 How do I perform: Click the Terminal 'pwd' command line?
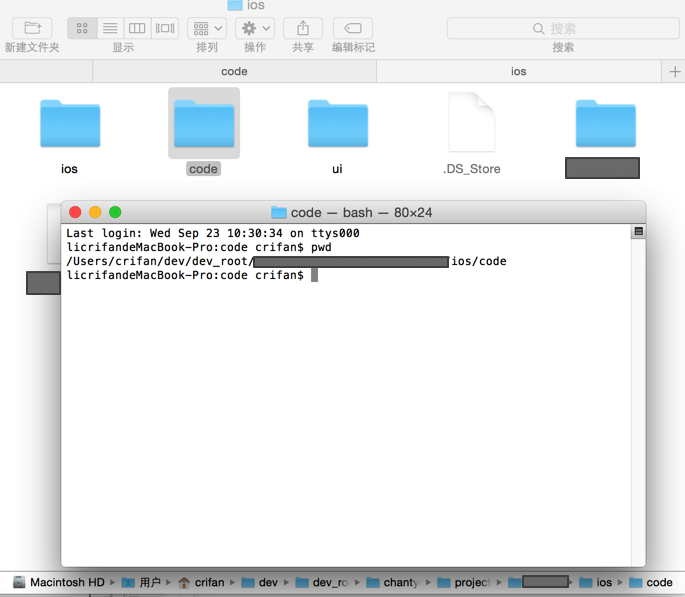coord(199,247)
